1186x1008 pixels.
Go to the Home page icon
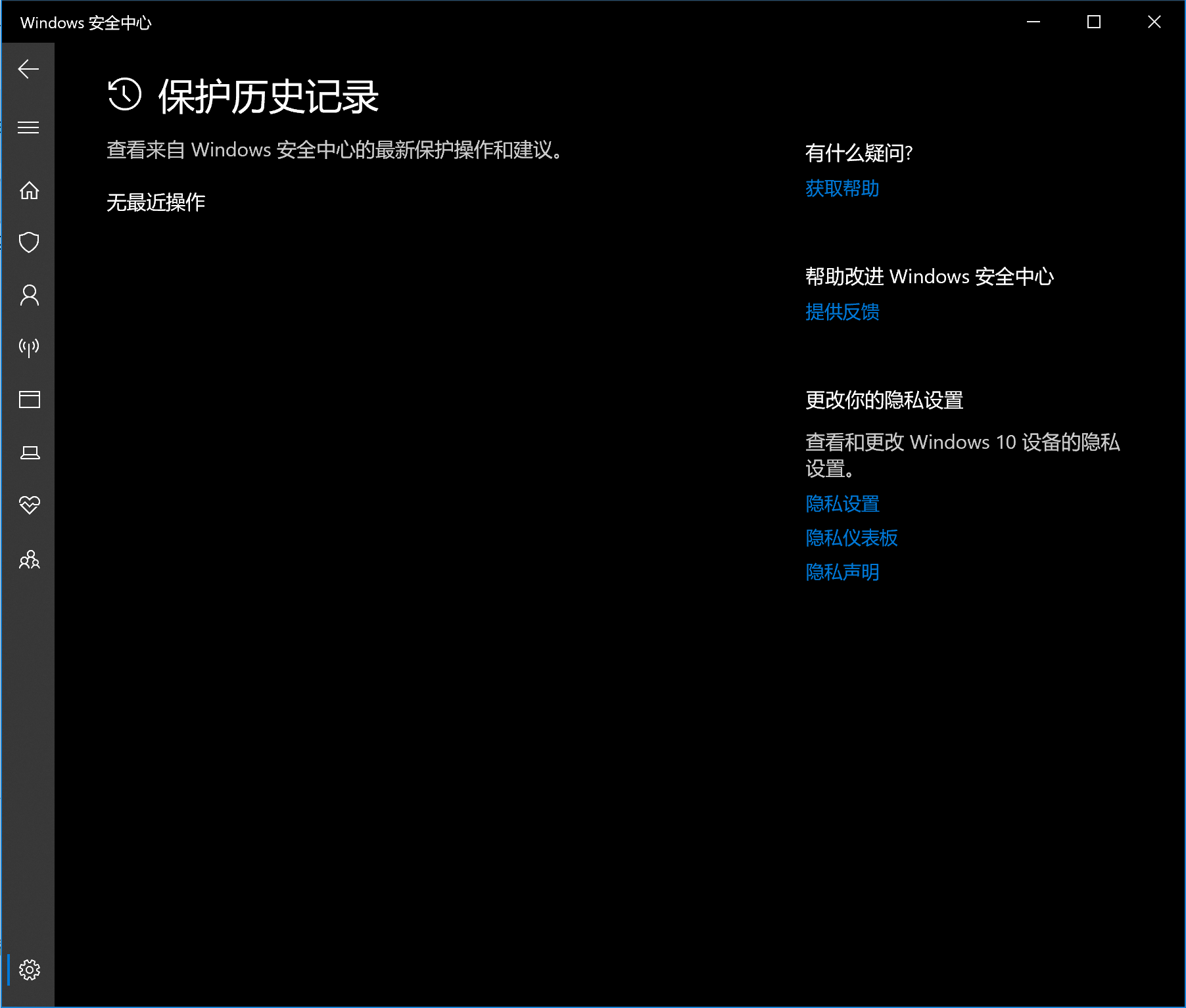click(29, 191)
